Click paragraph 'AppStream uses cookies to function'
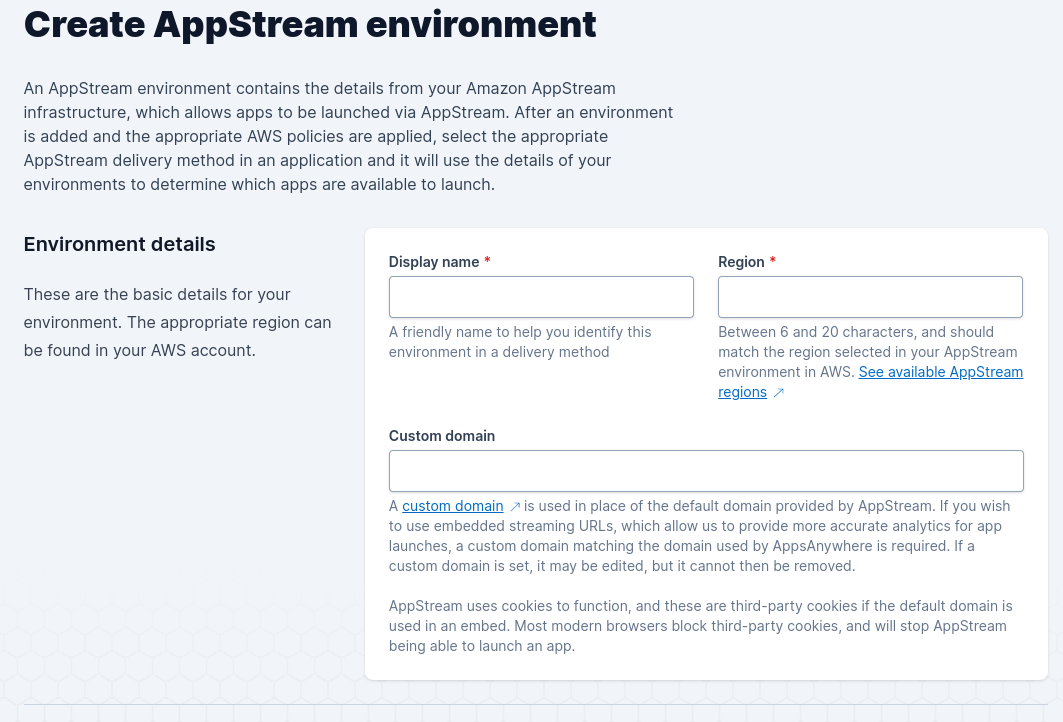This screenshot has width=1063, height=722. point(701,626)
